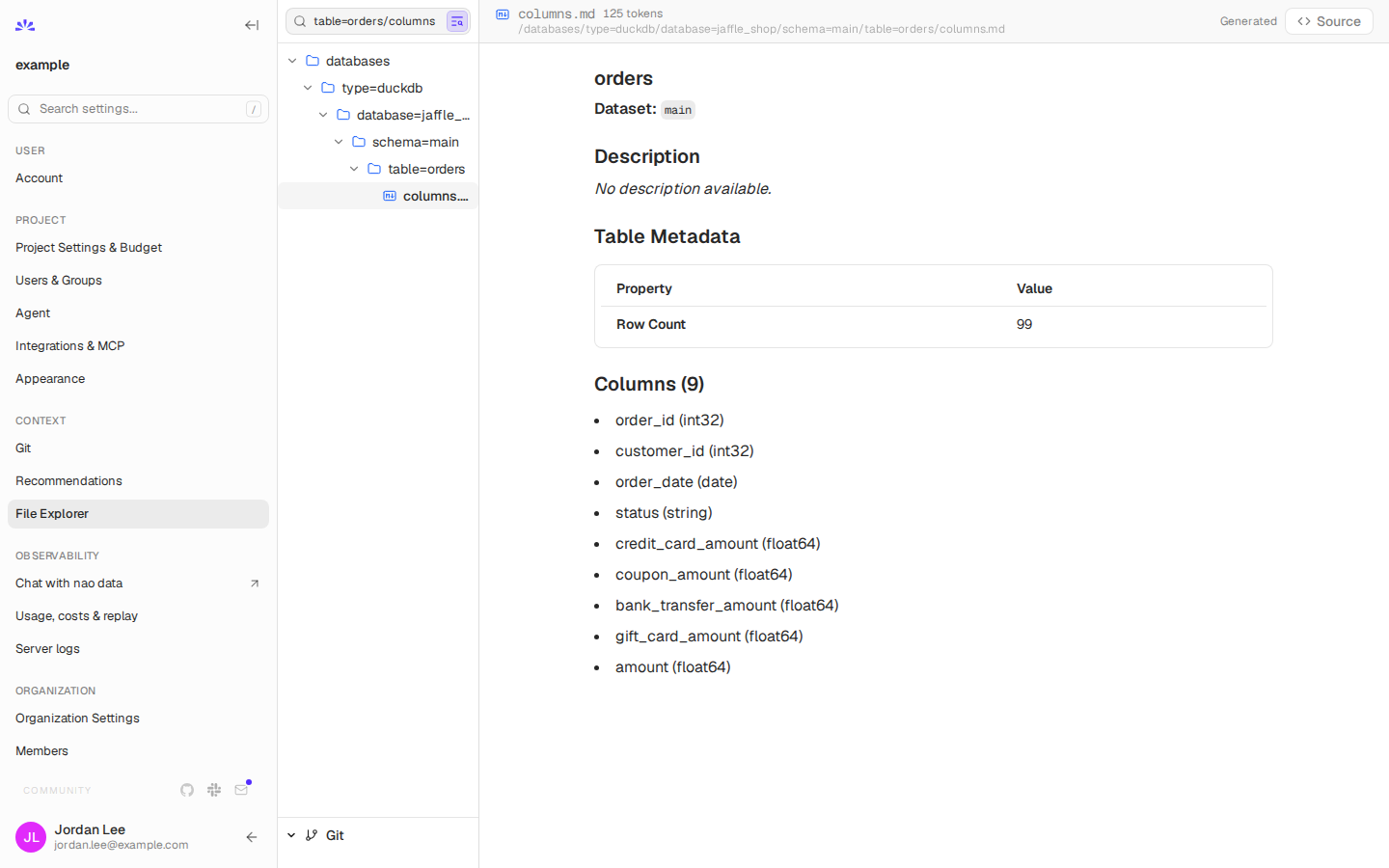
Task: Collapse the Git panel chevron
Action: coord(291,835)
